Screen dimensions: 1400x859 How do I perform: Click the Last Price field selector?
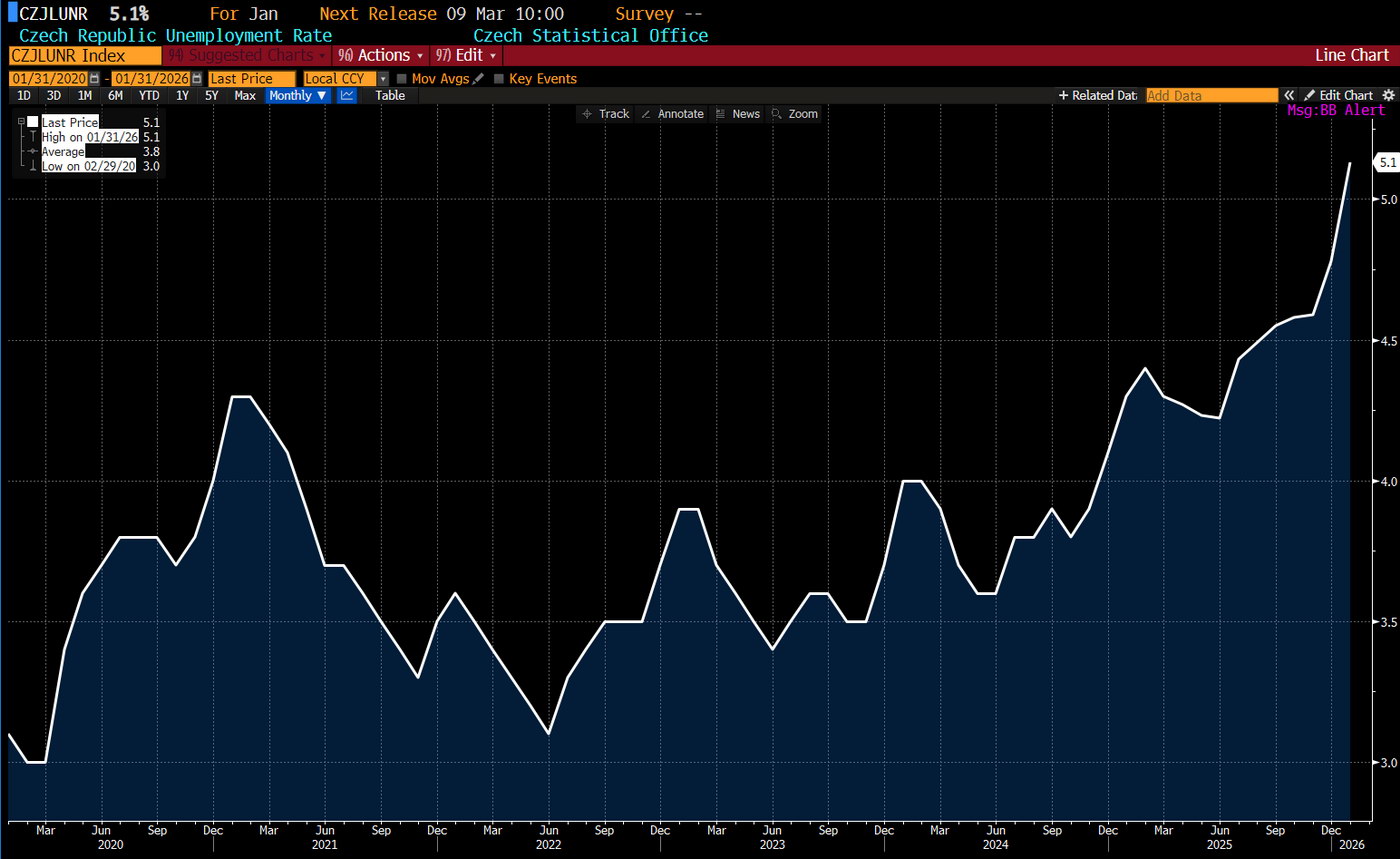coord(252,79)
